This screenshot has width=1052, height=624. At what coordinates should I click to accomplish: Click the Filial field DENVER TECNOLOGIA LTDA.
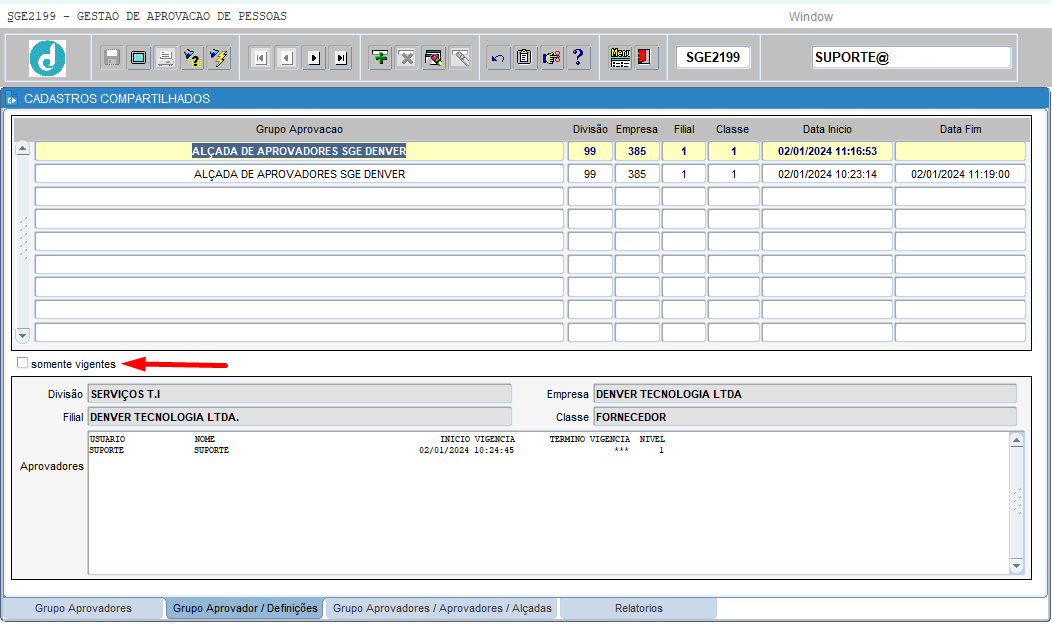pos(299,417)
